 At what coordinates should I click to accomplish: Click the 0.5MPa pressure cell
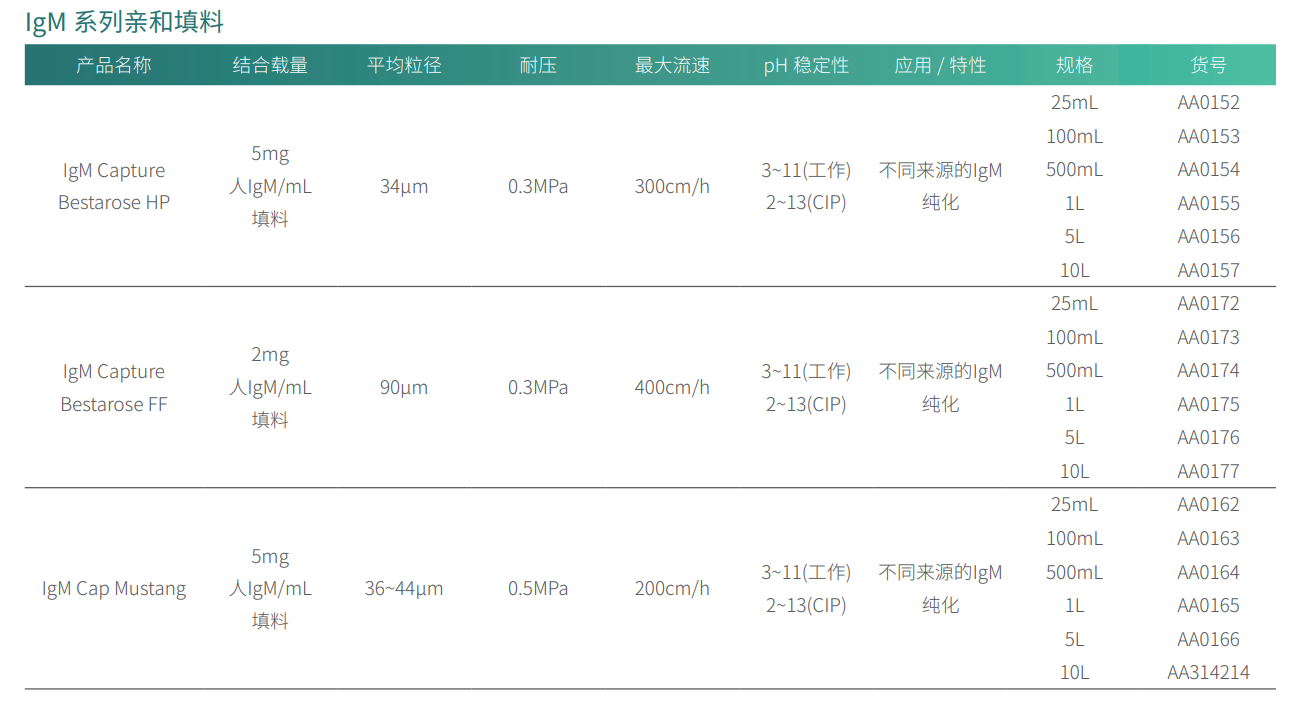pyautogui.click(x=538, y=588)
